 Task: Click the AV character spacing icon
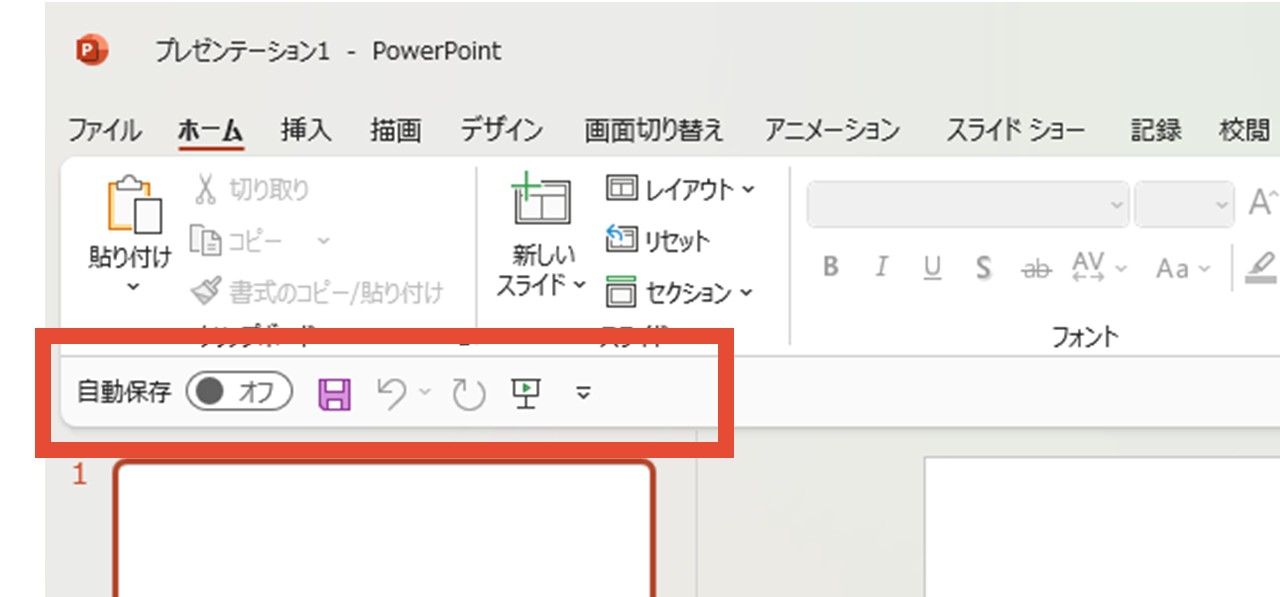coord(1087,267)
